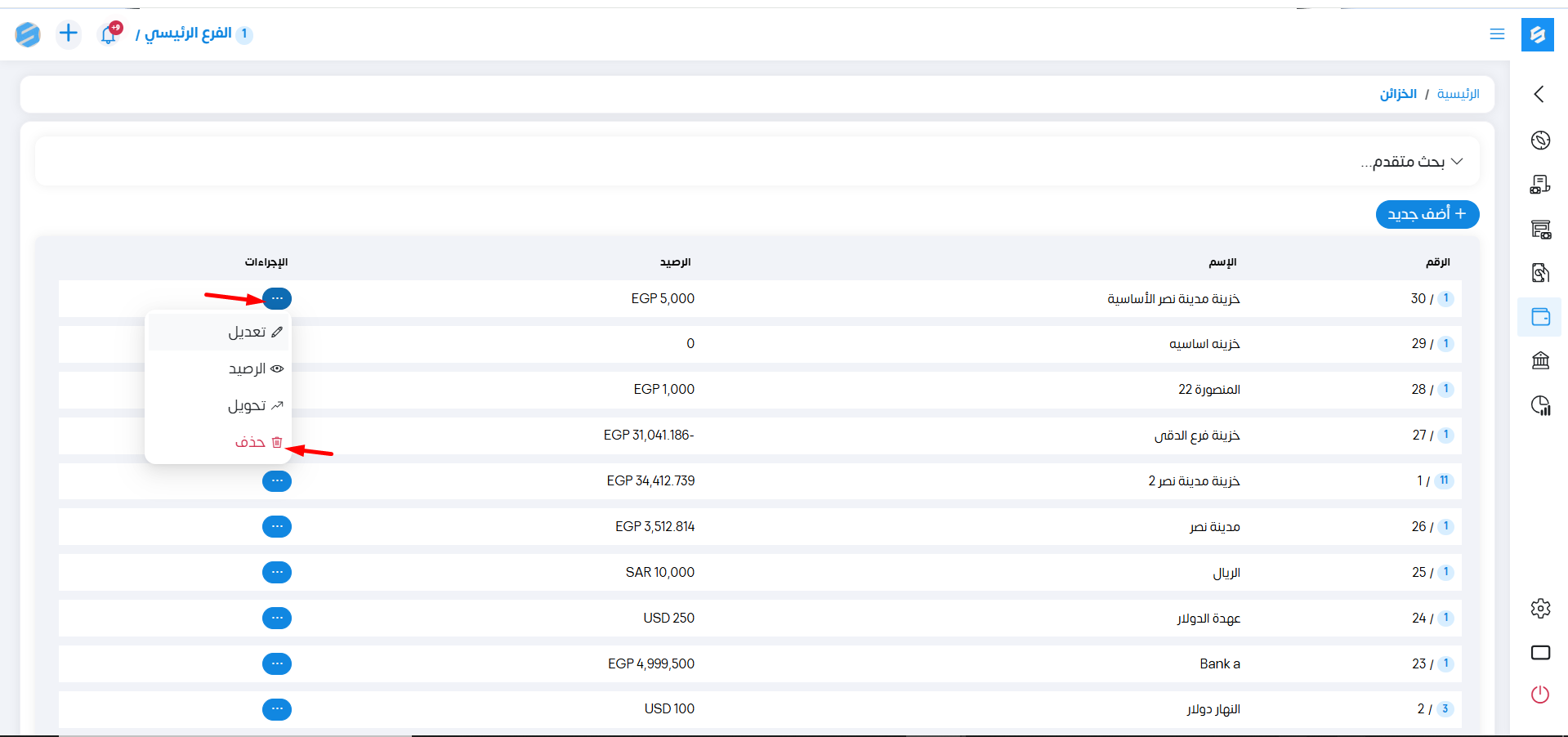Open actions dropdown for عهدة الدولار row
1568x737 pixels.
(x=277, y=619)
